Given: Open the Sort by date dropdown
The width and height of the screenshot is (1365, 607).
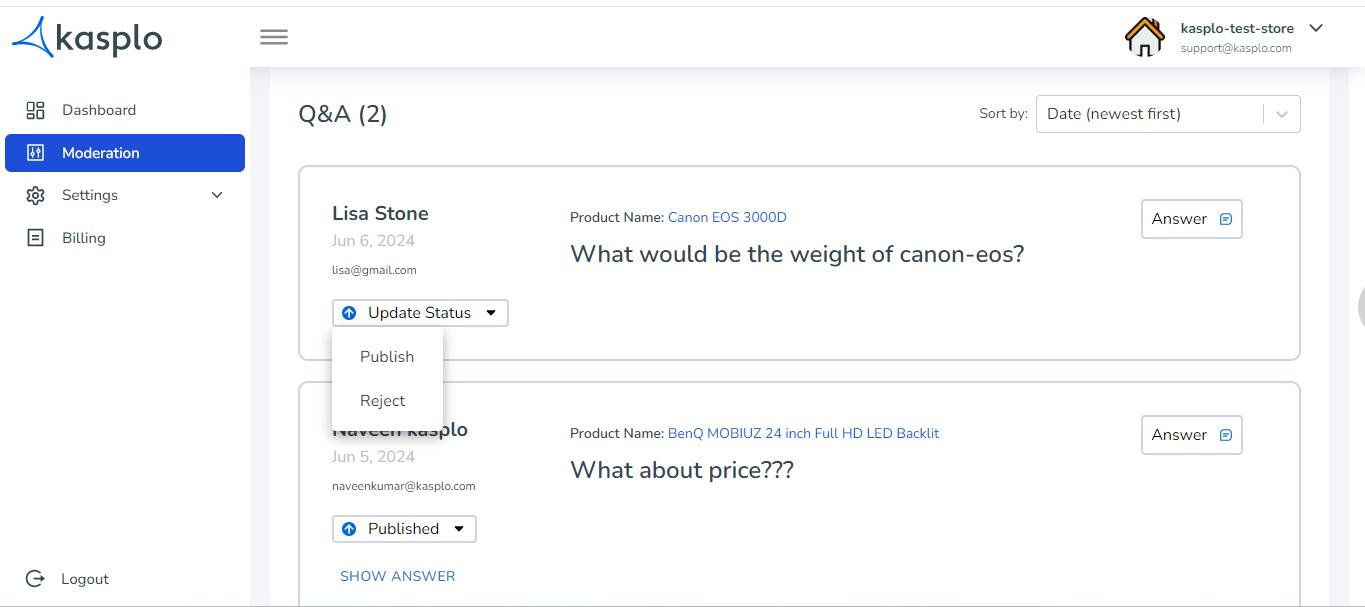Looking at the screenshot, I should (x=1168, y=114).
